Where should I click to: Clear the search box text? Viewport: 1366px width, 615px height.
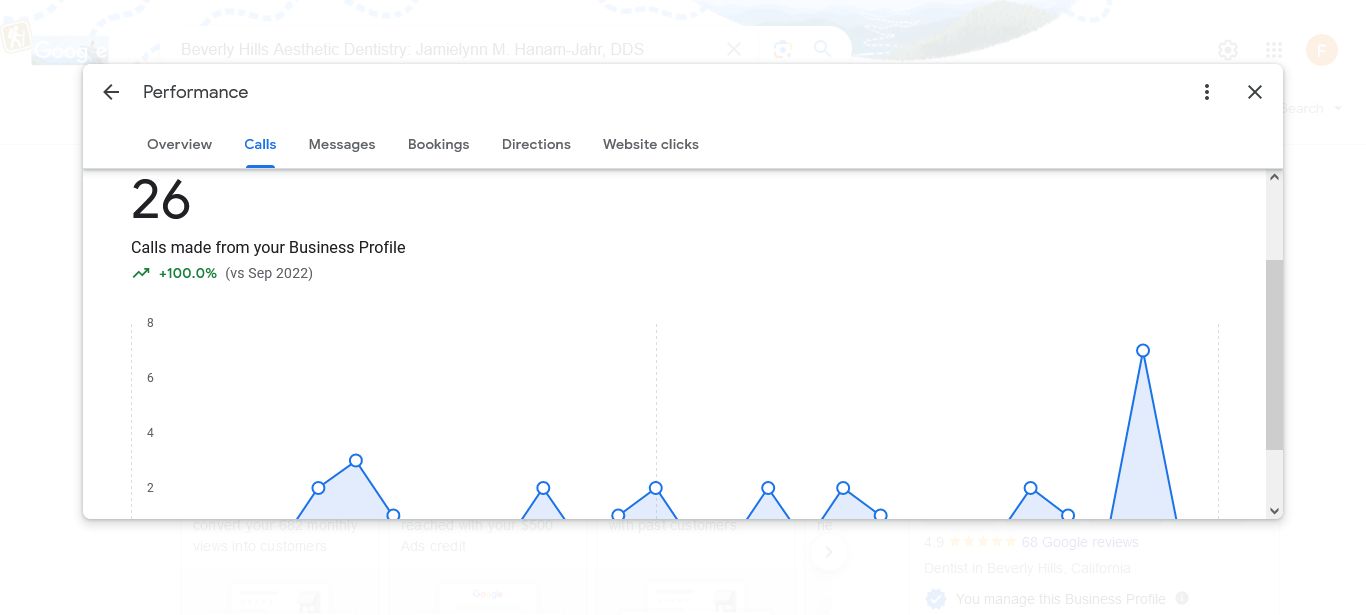[x=734, y=49]
